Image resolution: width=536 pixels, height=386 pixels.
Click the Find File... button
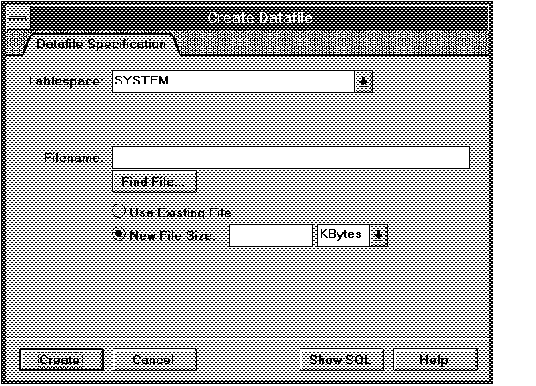pyautogui.click(x=155, y=182)
